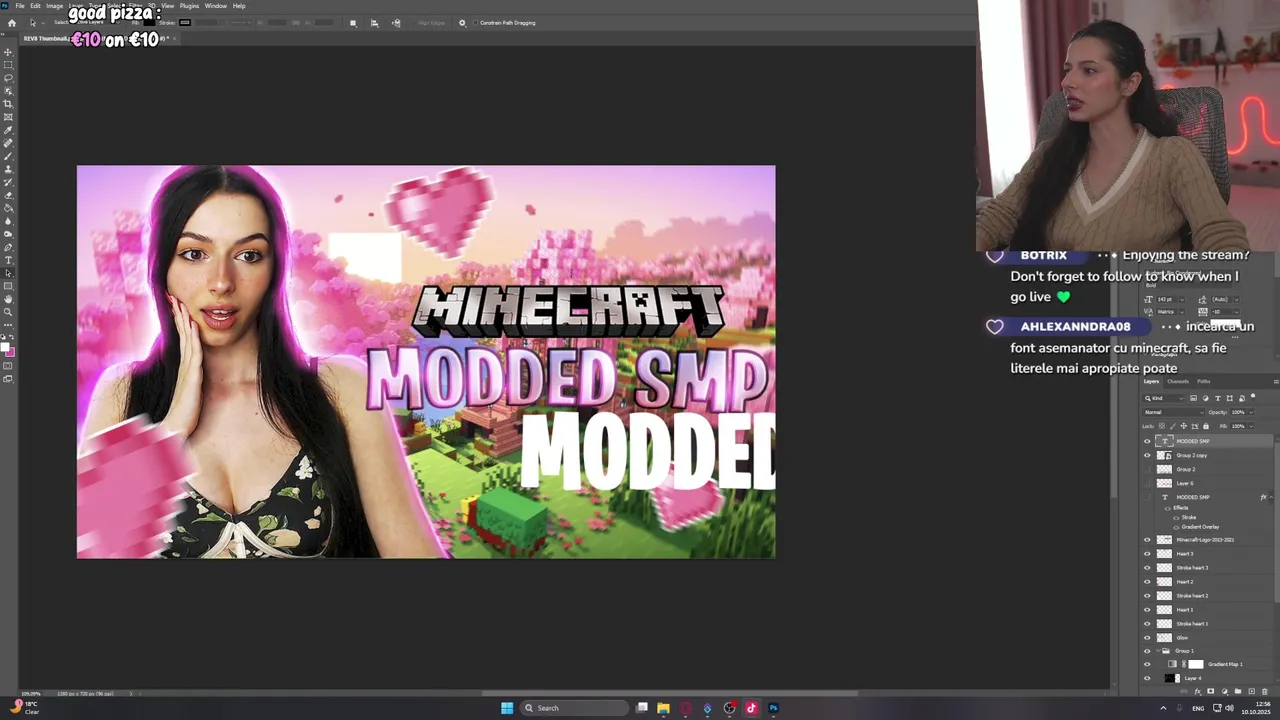Screen dimensions: 1280x720
Task: Open the gear settings in options bar
Action: pos(462,22)
